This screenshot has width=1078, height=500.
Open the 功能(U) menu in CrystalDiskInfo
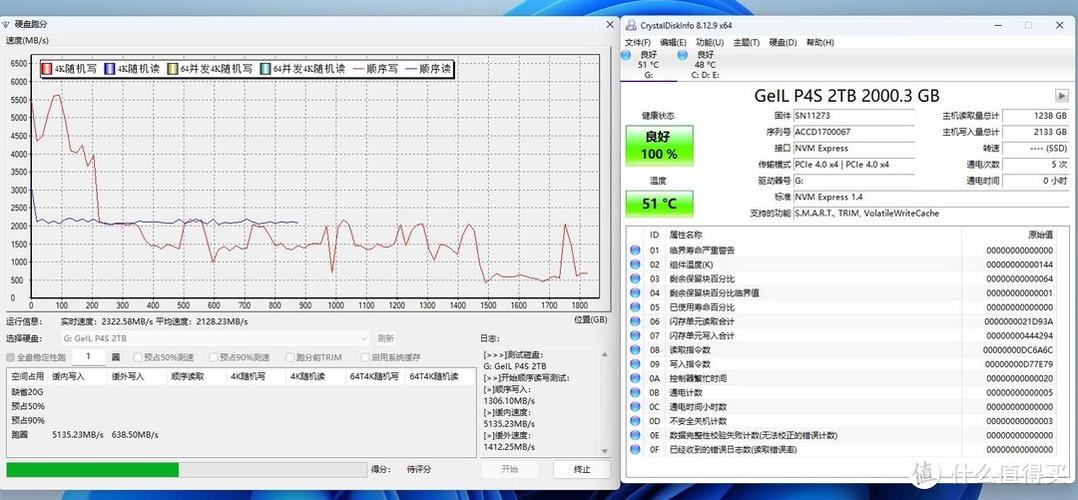(x=710, y=43)
